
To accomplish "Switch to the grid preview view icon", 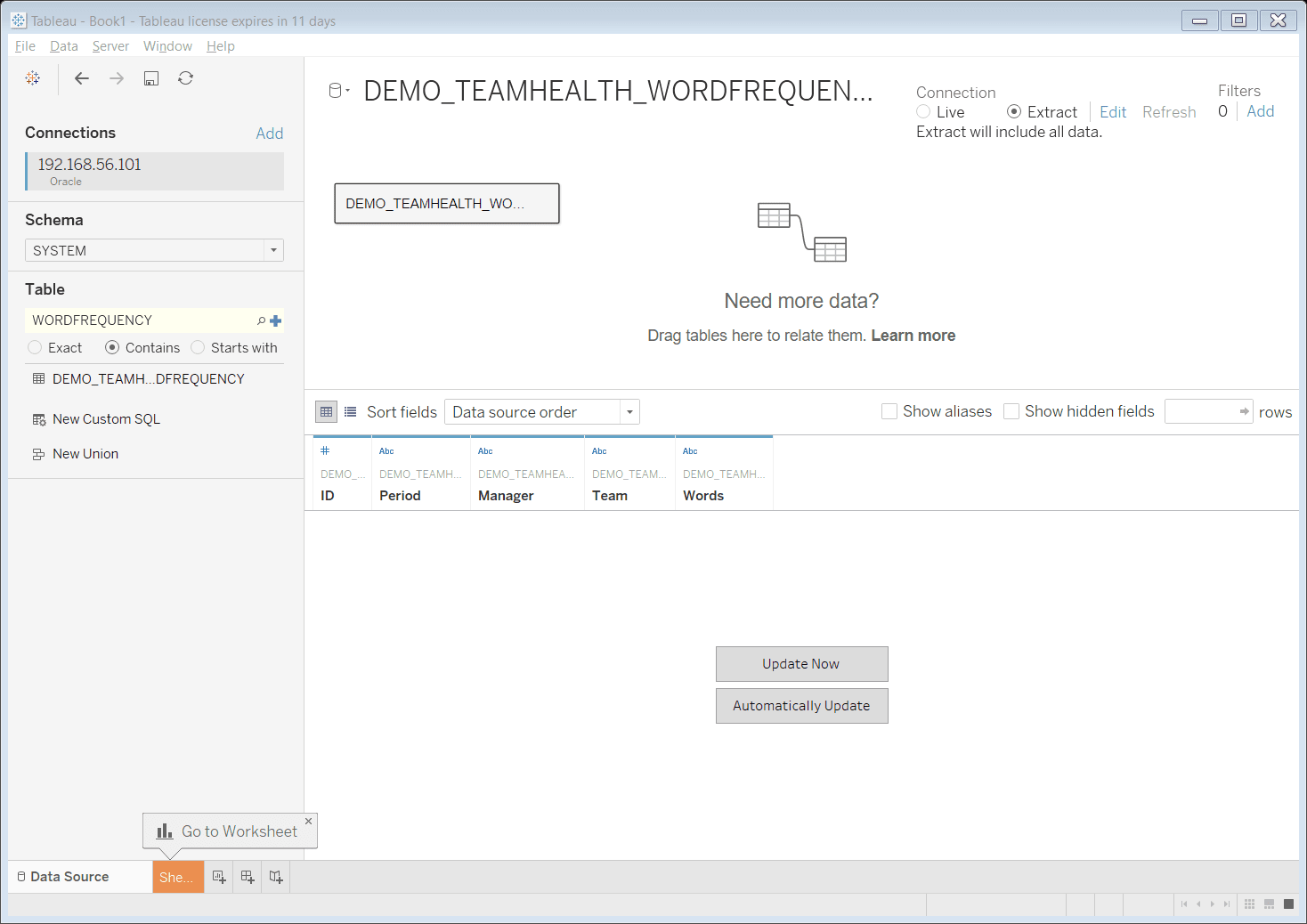I will click(326, 411).
